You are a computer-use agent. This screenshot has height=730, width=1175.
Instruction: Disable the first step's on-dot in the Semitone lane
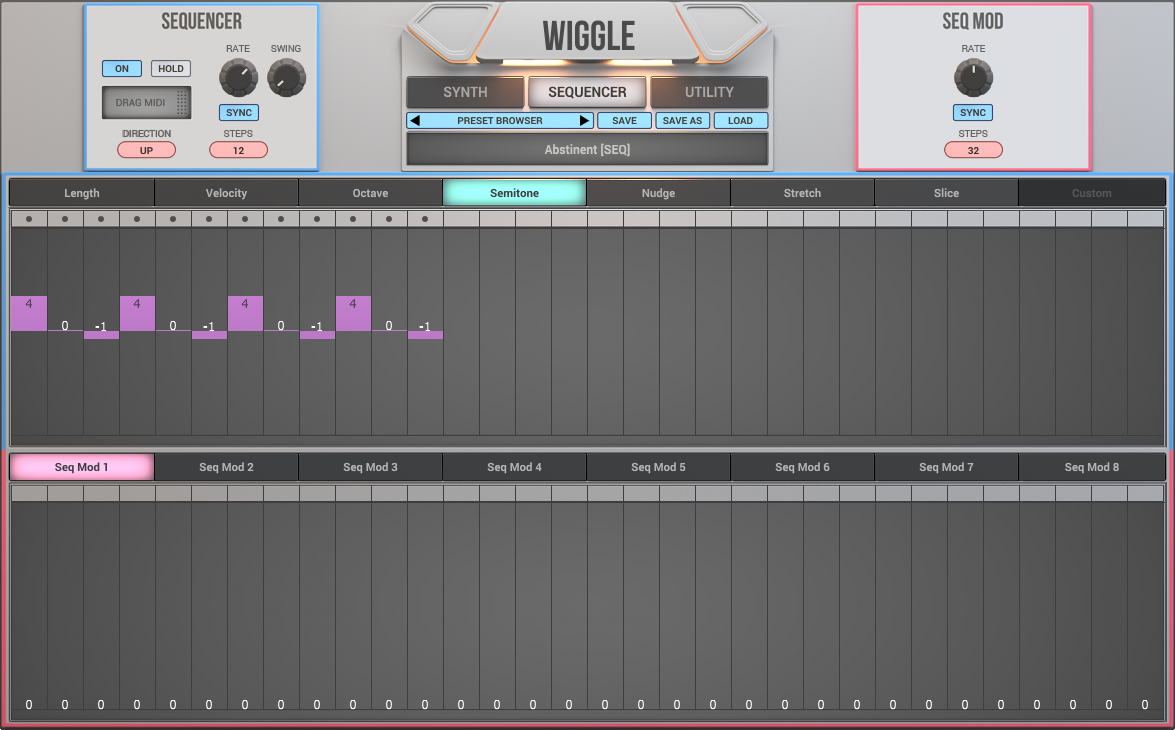pyautogui.click(x=29, y=219)
